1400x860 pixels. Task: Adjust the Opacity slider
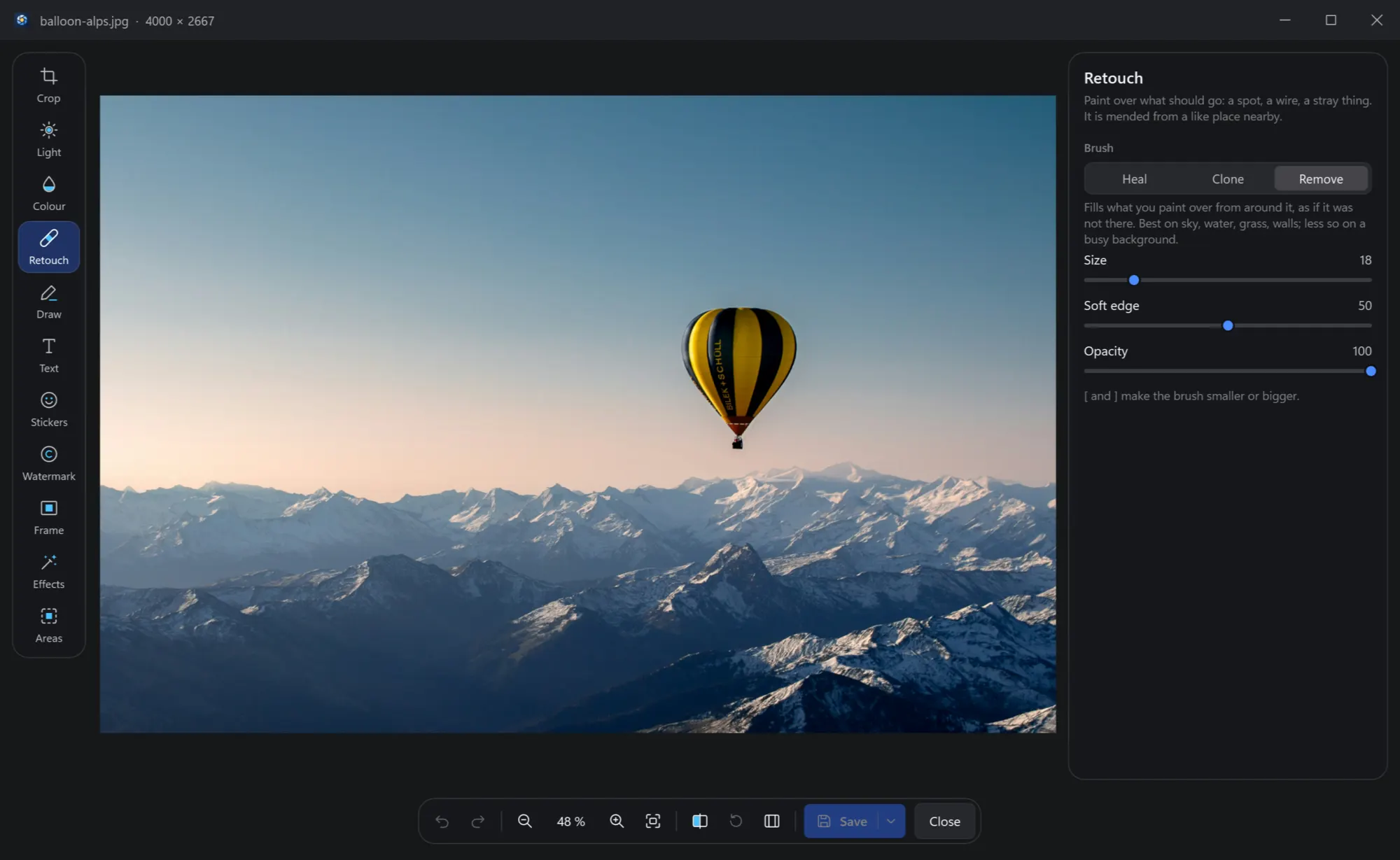pos(1228,371)
